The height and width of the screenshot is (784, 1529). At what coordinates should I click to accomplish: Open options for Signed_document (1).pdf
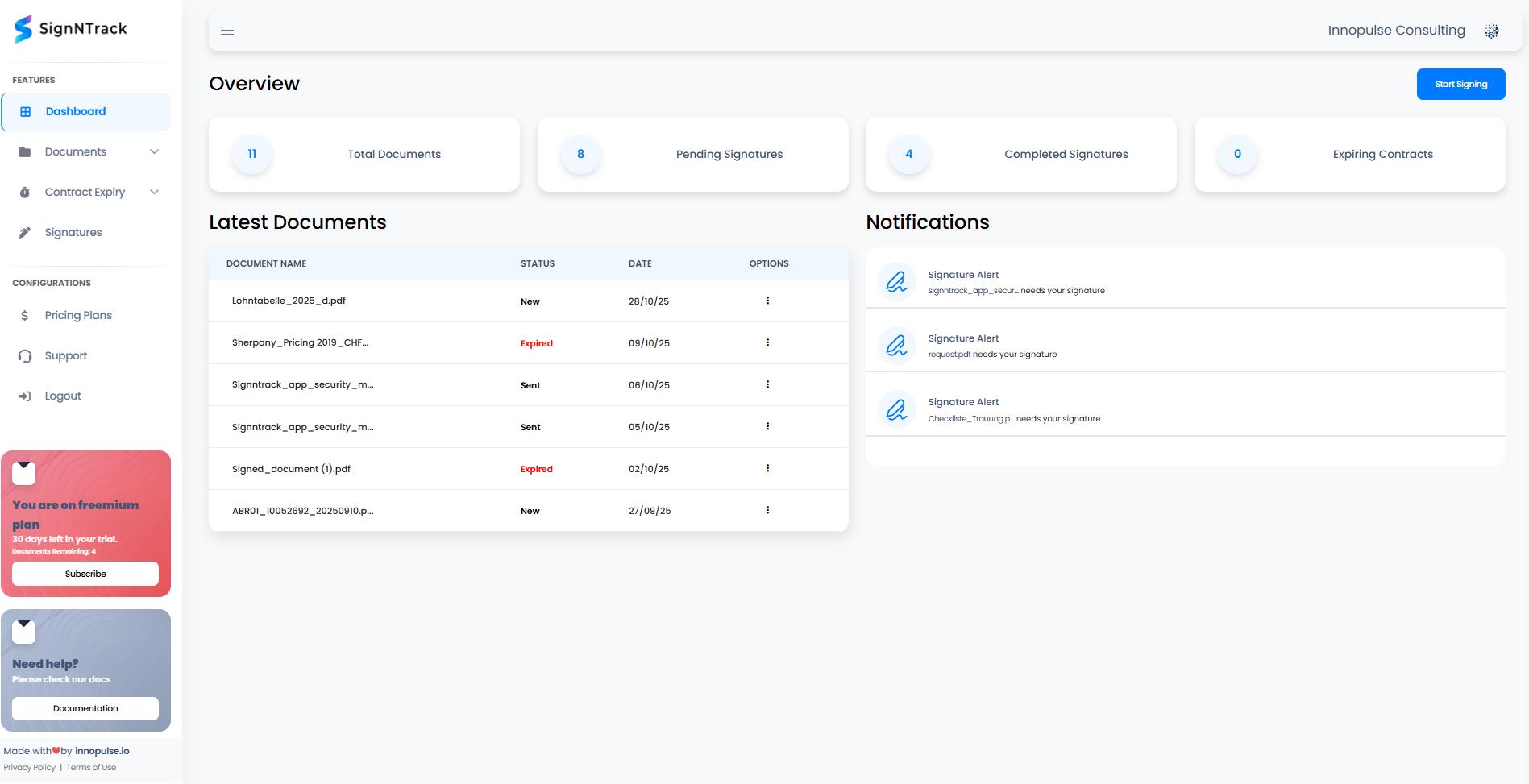767,468
